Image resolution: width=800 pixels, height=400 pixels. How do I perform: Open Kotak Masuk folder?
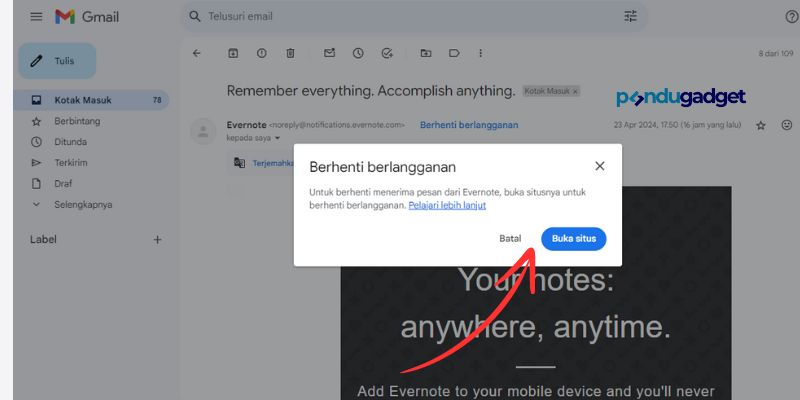coord(91,100)
